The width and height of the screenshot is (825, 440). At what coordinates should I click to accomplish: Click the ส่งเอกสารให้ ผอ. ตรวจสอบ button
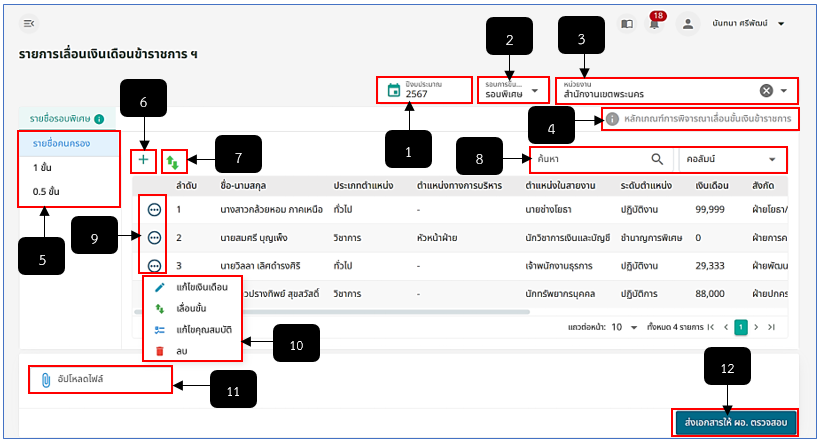click(735, 423)
